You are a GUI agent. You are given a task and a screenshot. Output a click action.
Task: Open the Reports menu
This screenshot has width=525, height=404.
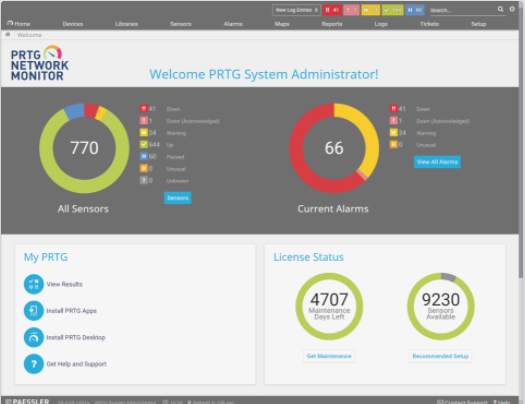click(332, 24)
